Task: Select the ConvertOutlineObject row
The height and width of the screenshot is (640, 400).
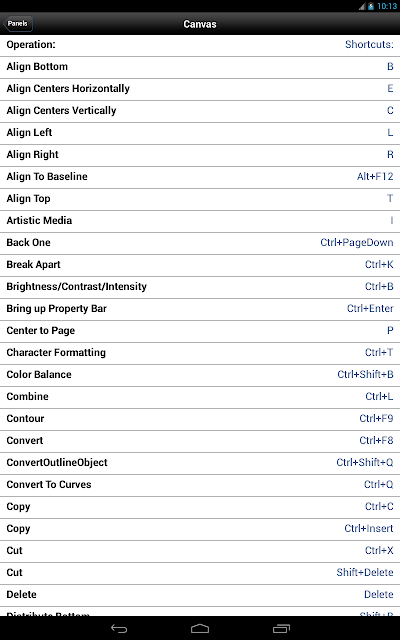Action: pos(200,463)
